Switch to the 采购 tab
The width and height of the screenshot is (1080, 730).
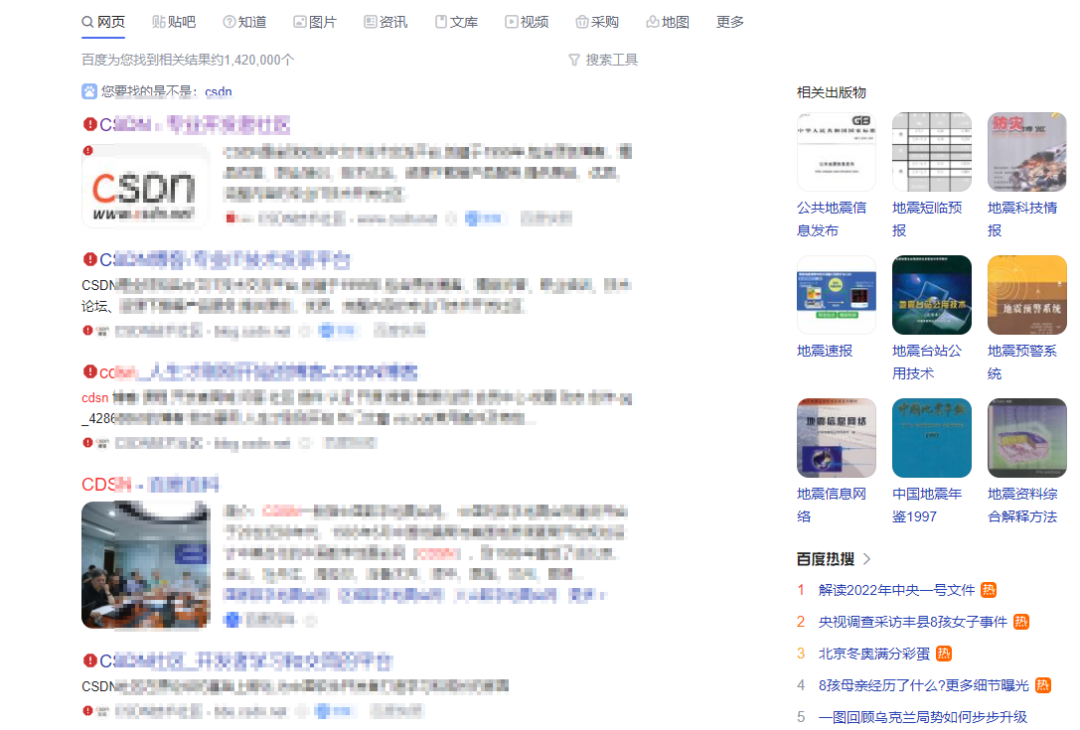pyautogui.click(x=597, y=22)
